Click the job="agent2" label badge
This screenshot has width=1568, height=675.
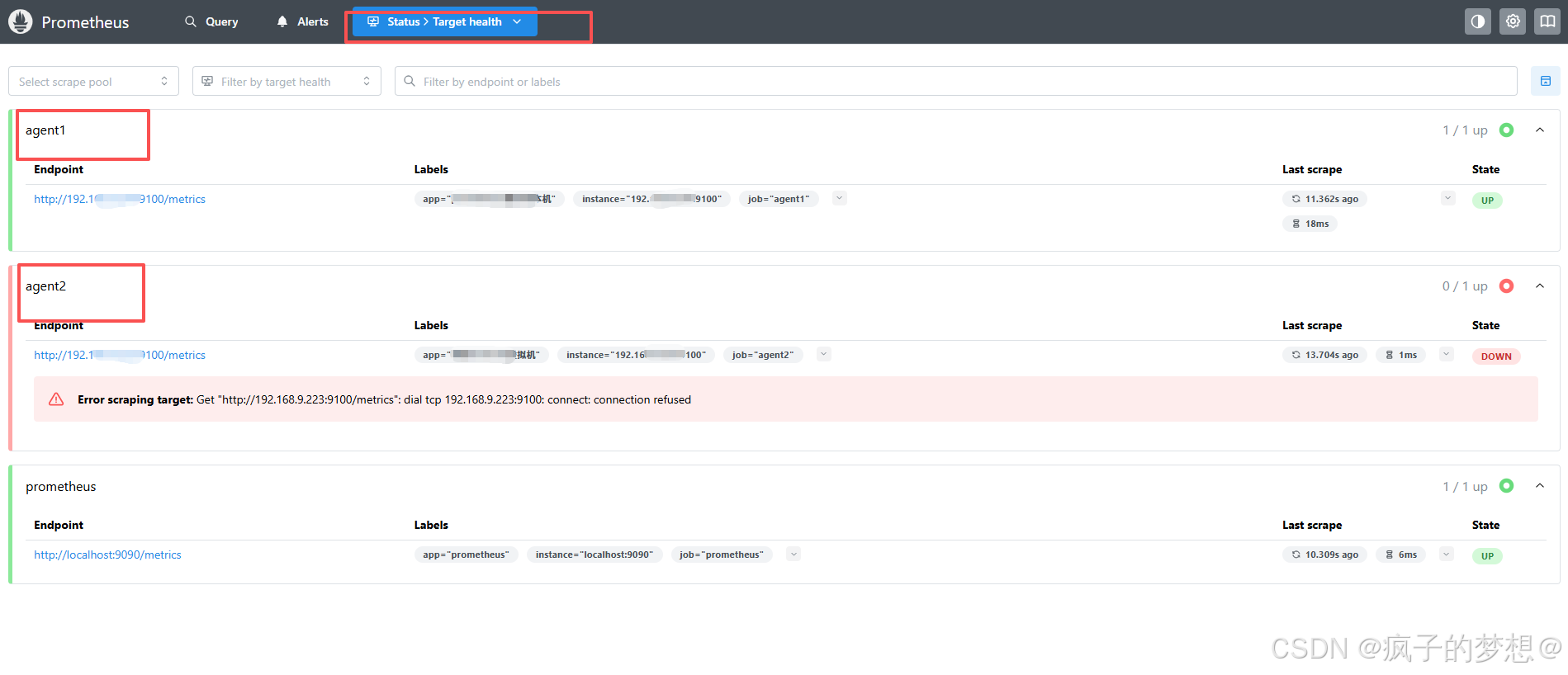tap(762, 355)
